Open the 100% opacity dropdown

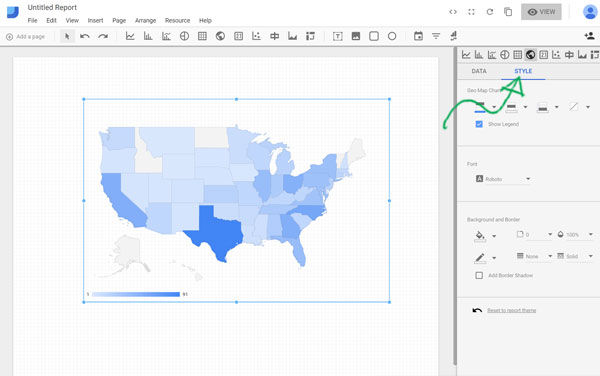pos(576,234)
